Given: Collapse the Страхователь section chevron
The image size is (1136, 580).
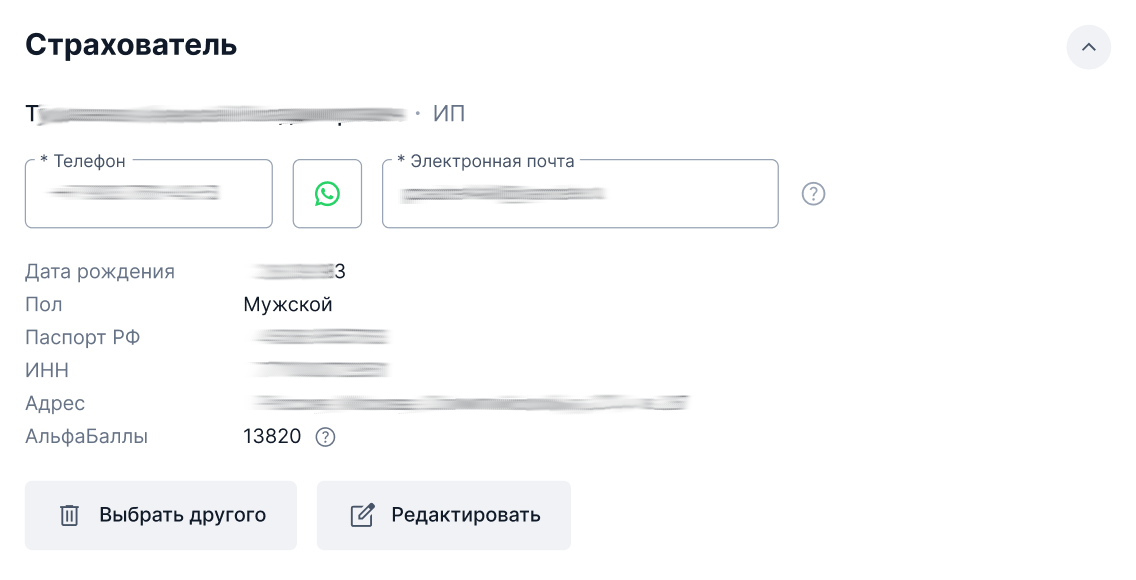Looking at the screenshot, I should 1088,47.
